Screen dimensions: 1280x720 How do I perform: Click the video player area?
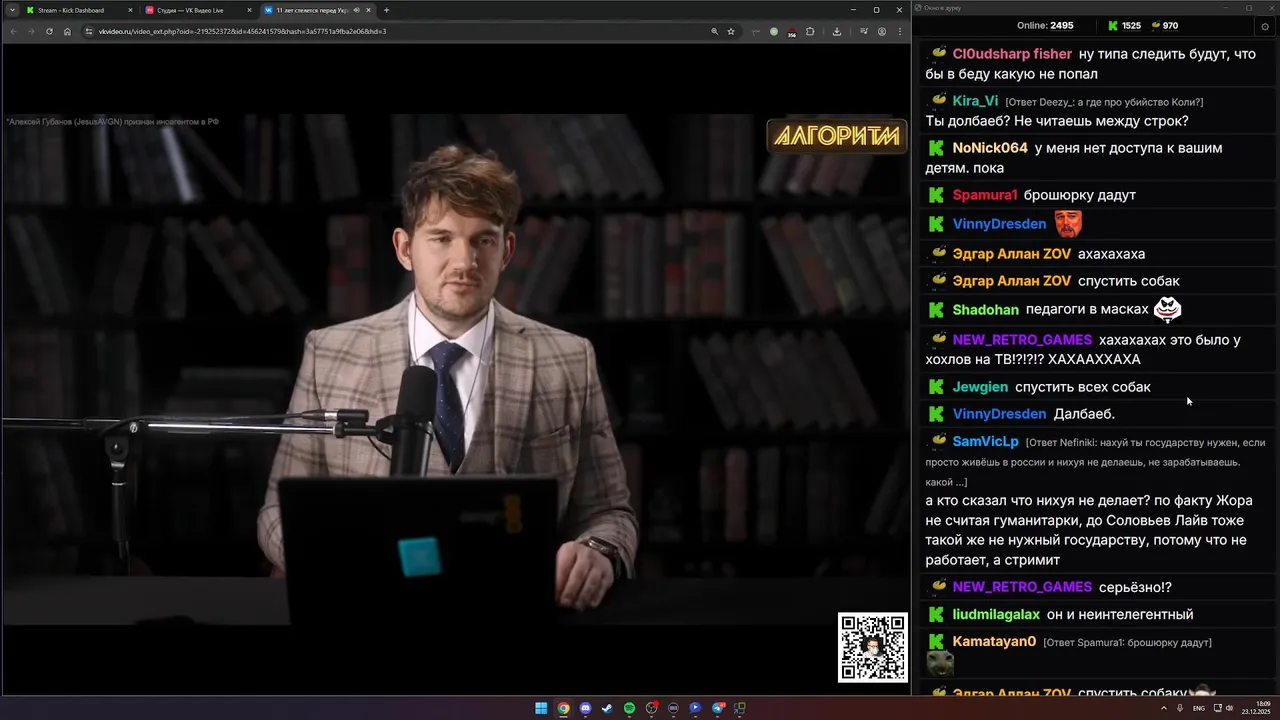(x=455, y=370)
